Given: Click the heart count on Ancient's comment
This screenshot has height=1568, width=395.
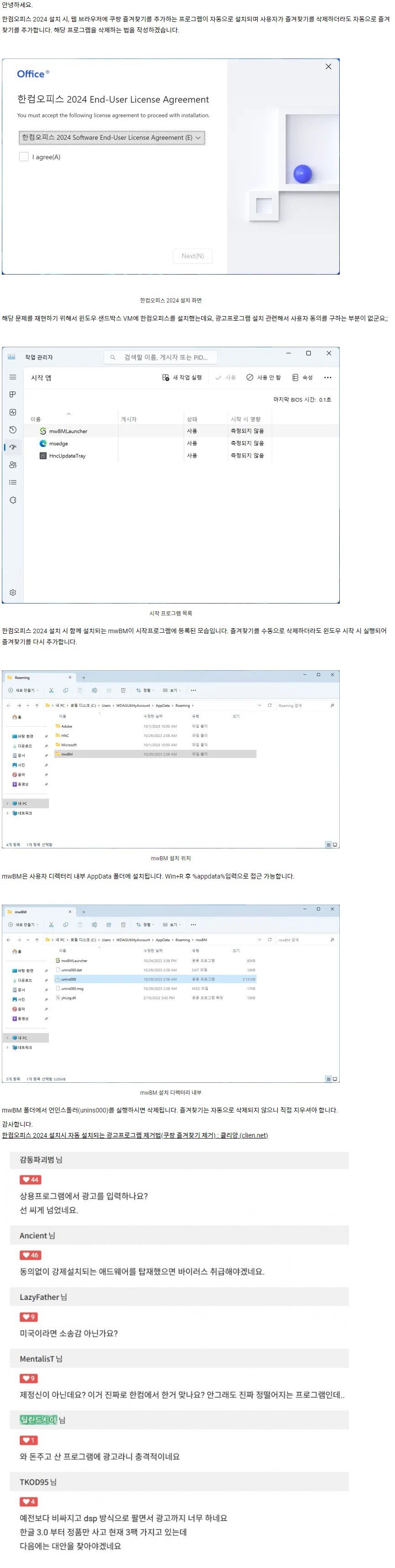Looking at the screenshot, I should (x=31, y=1255).
